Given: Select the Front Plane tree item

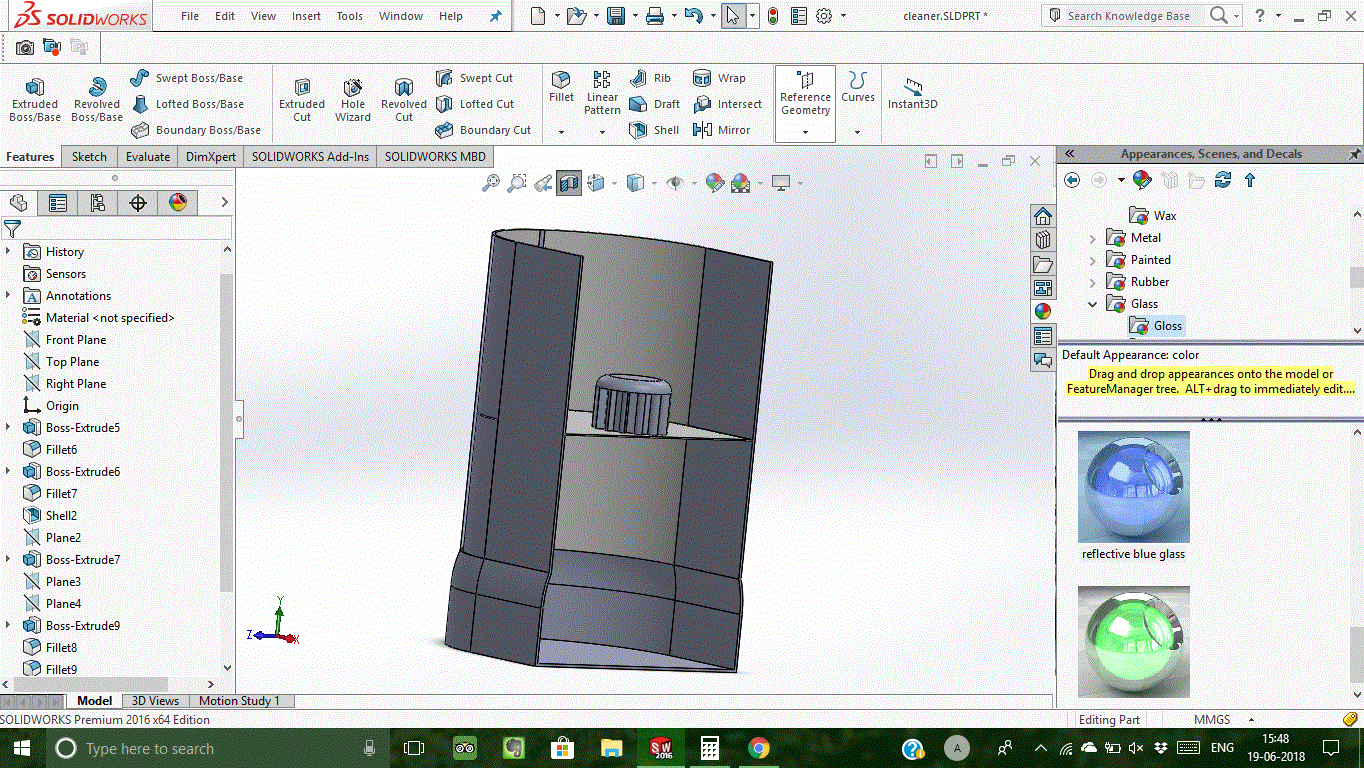Looking at the screenshot, I should (x=75, y=340).
